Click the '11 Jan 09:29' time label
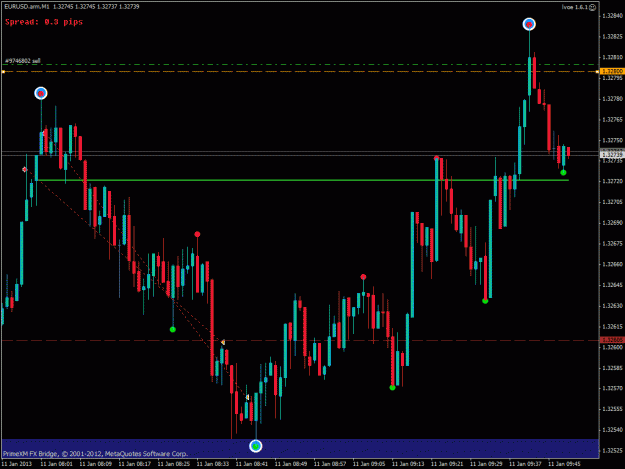The height and width of the screenshot is (469, 625). (x=486, y=464)
